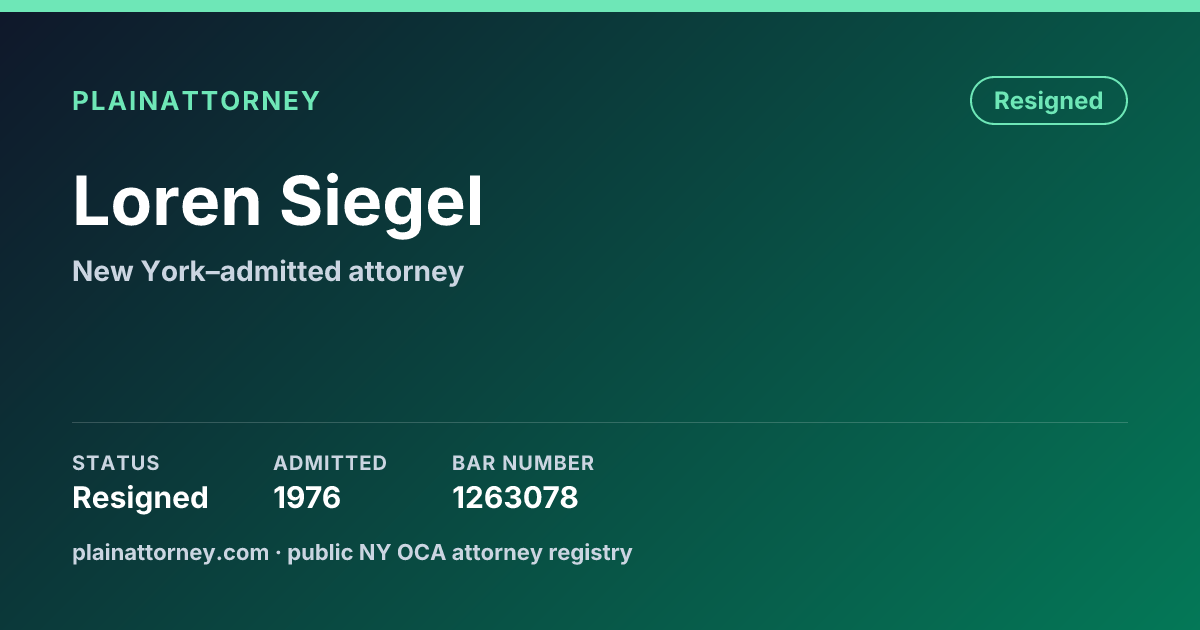Image resolution: width=1200 pixels, height=630 pixels.
Task: Click the surname Siegel in heading
Action: 382,202
